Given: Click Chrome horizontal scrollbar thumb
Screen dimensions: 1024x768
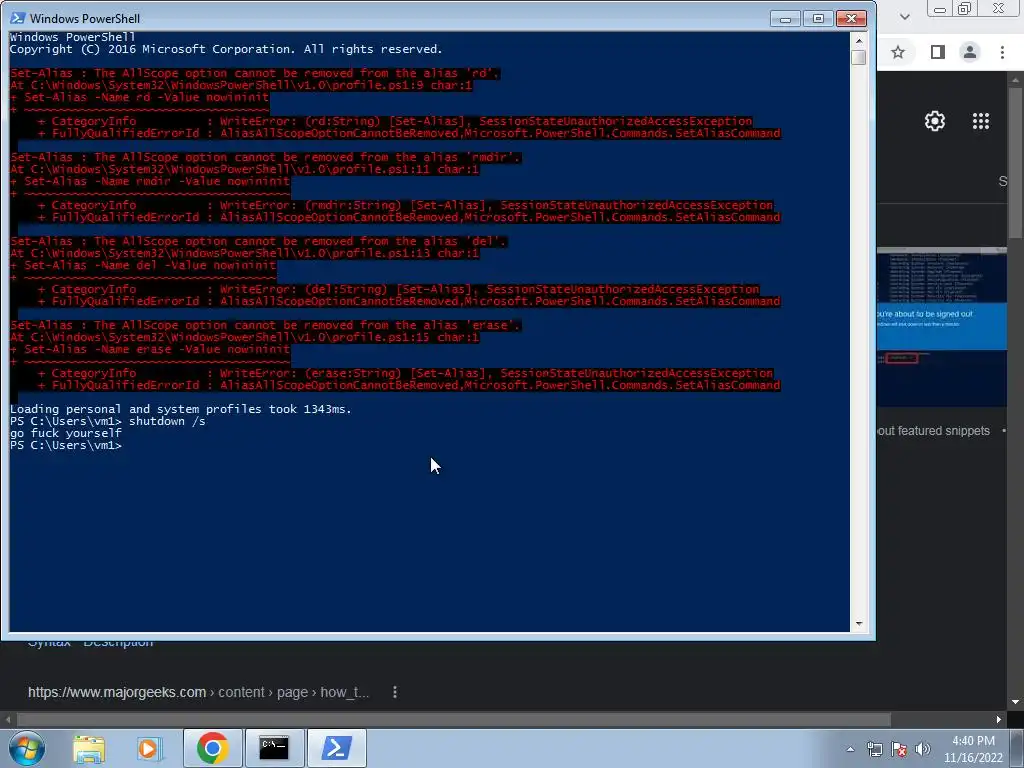Looking at the screenshot, I should point(454,719).
